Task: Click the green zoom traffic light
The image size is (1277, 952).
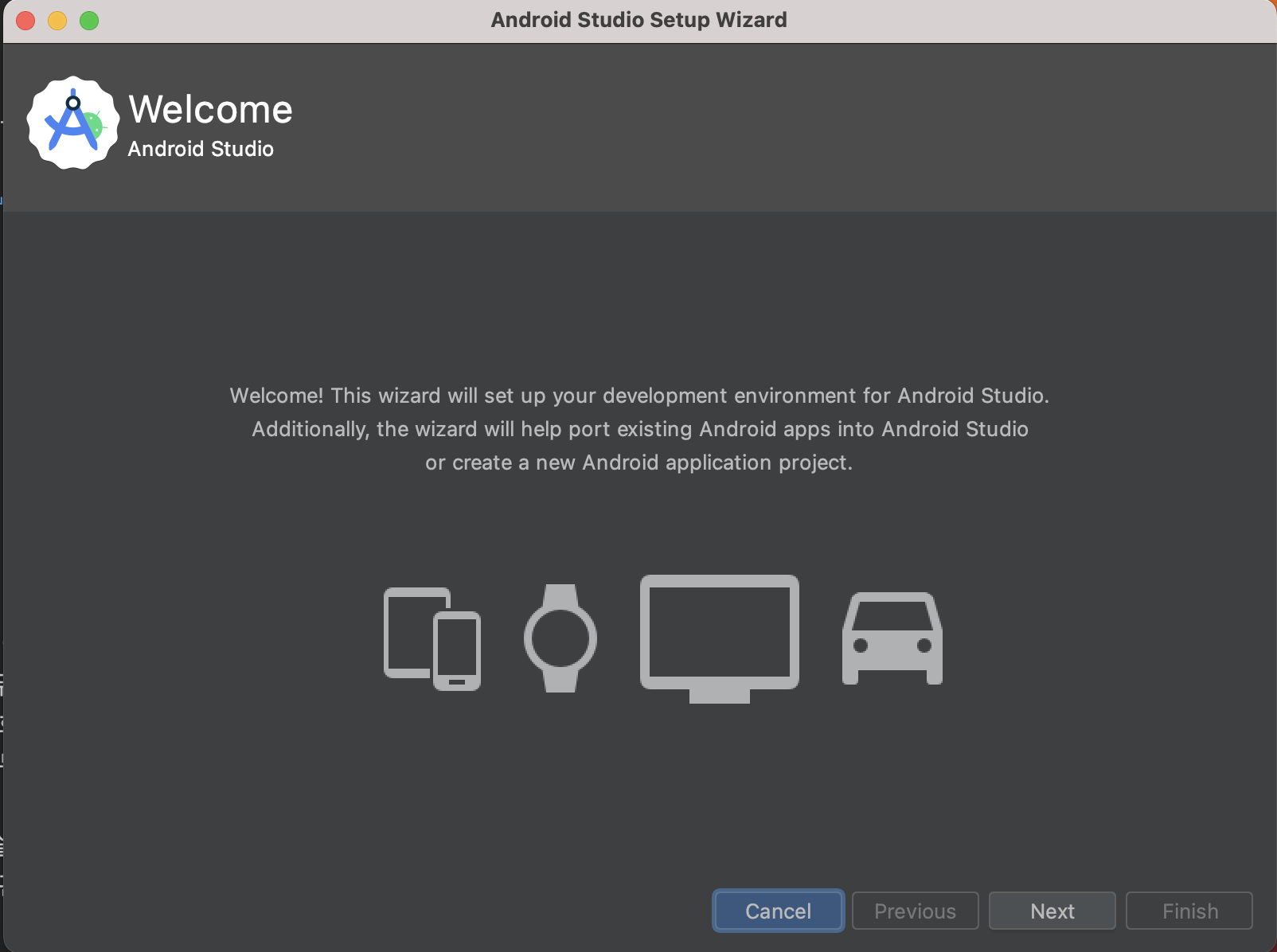Action: click(x=90, y=21)
